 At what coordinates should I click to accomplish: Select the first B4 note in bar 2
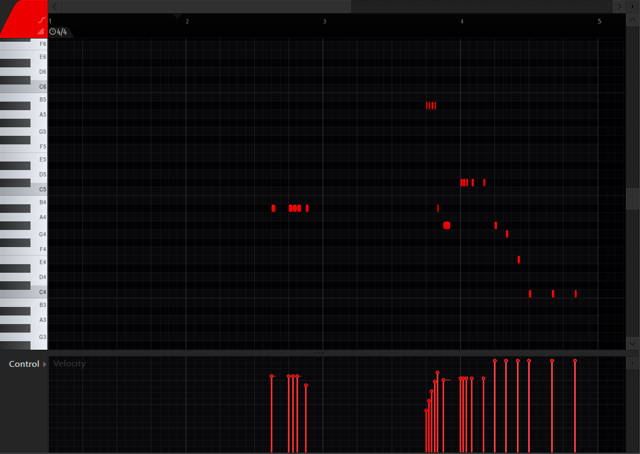[x=273, y=208]
